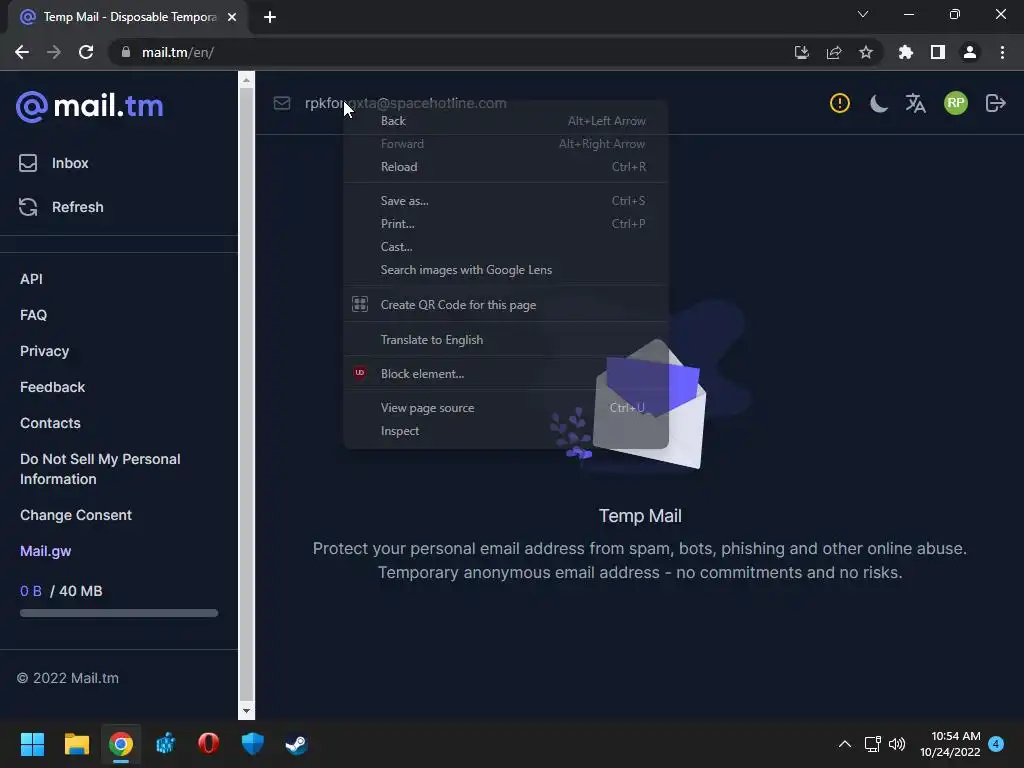Bookmark this page with star icon
The height and width of the screenshot is (768, 1024).
866,52
